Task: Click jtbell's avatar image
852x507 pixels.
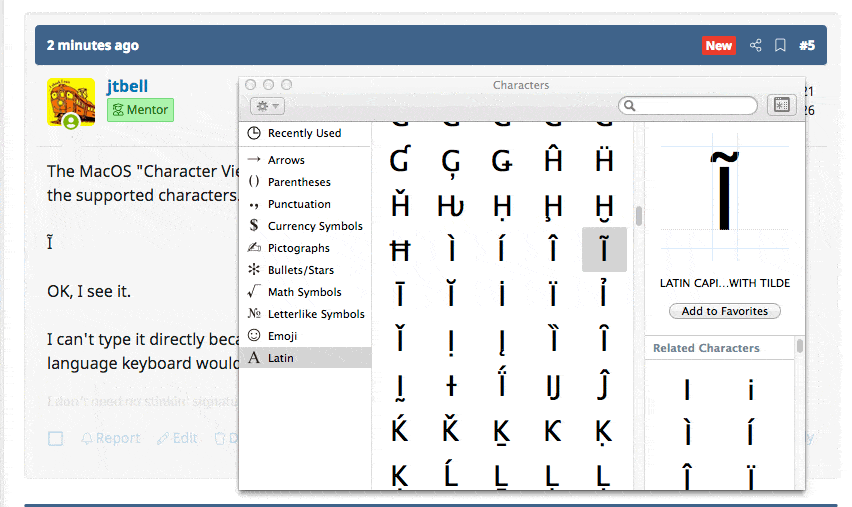Action: tap(71, 103)
